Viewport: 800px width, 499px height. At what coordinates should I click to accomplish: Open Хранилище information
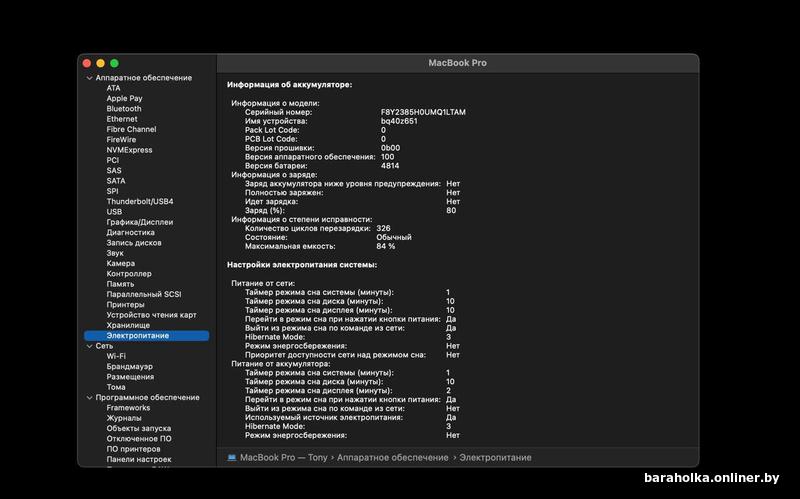(x=128, y=325)
